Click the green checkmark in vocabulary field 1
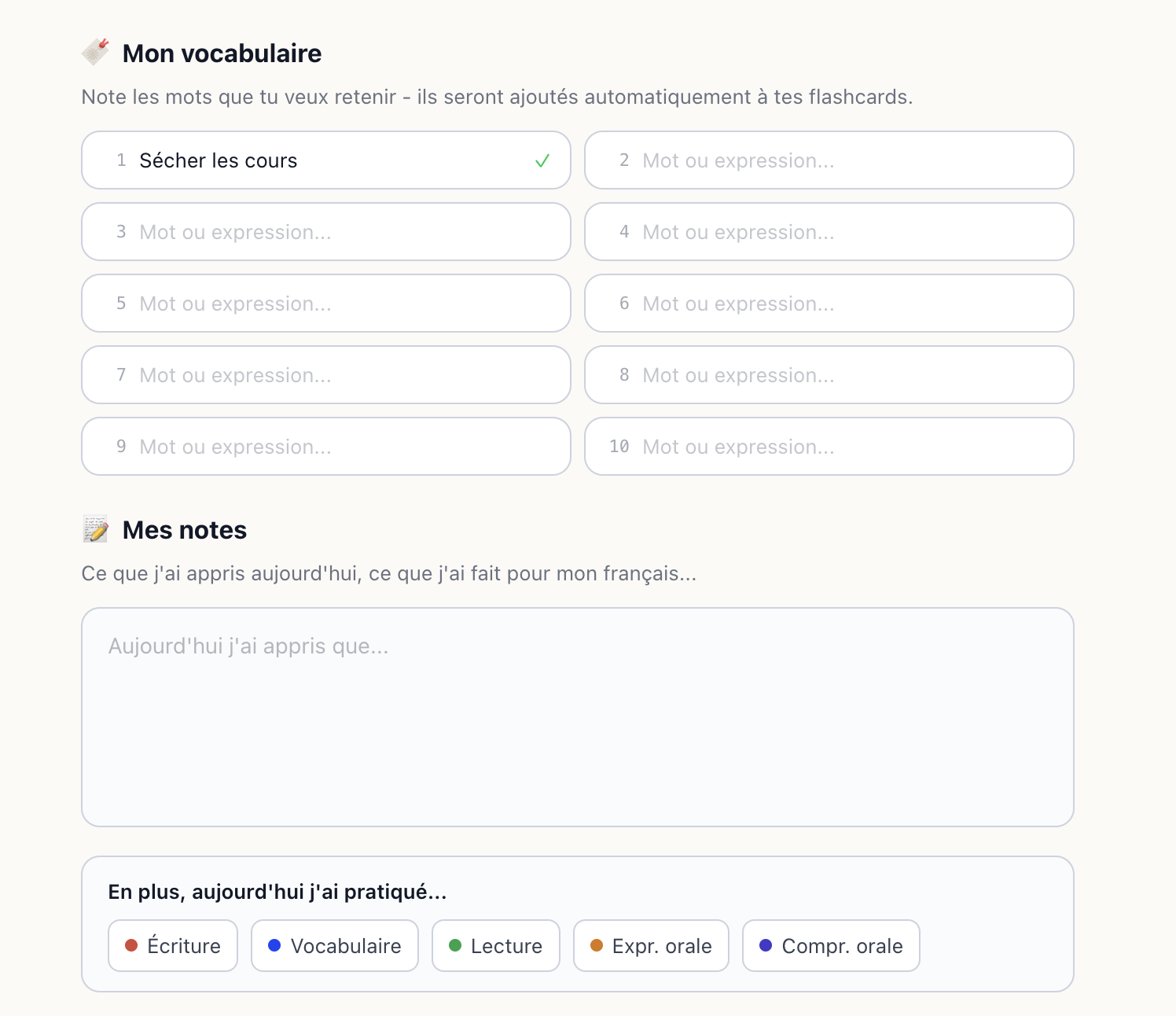 (542, 161)
